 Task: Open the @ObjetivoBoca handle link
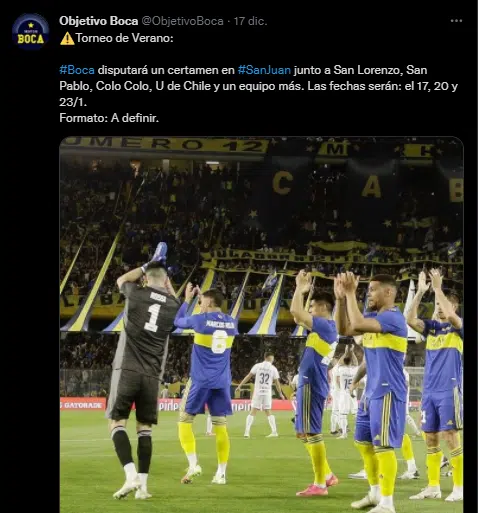click(x=182, y=21)
